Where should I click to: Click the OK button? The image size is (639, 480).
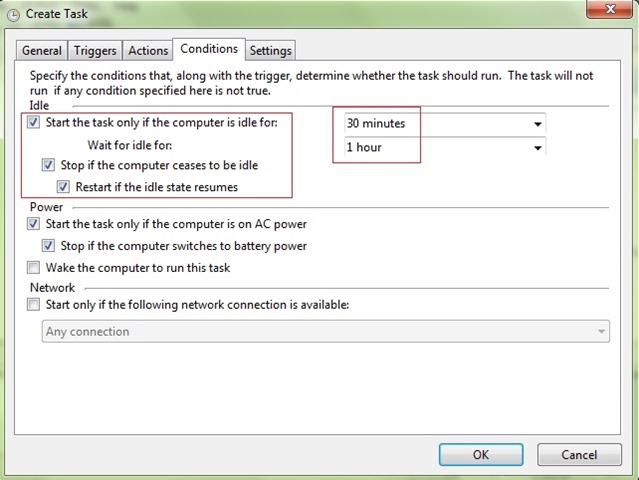coord(481,454)
